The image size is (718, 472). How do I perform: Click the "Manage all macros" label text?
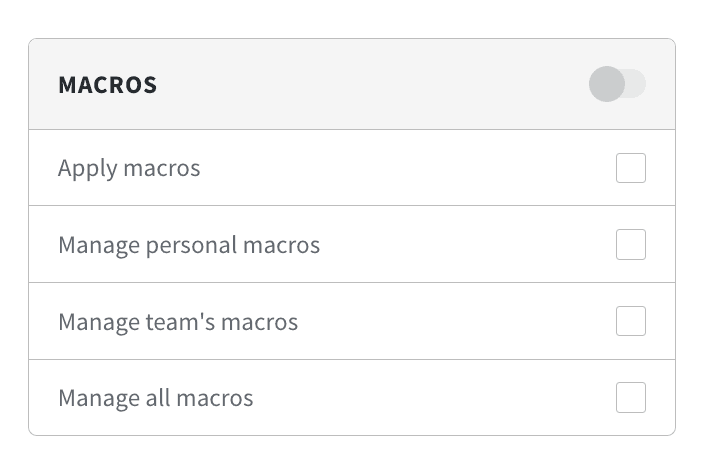(x=156, y=398)
